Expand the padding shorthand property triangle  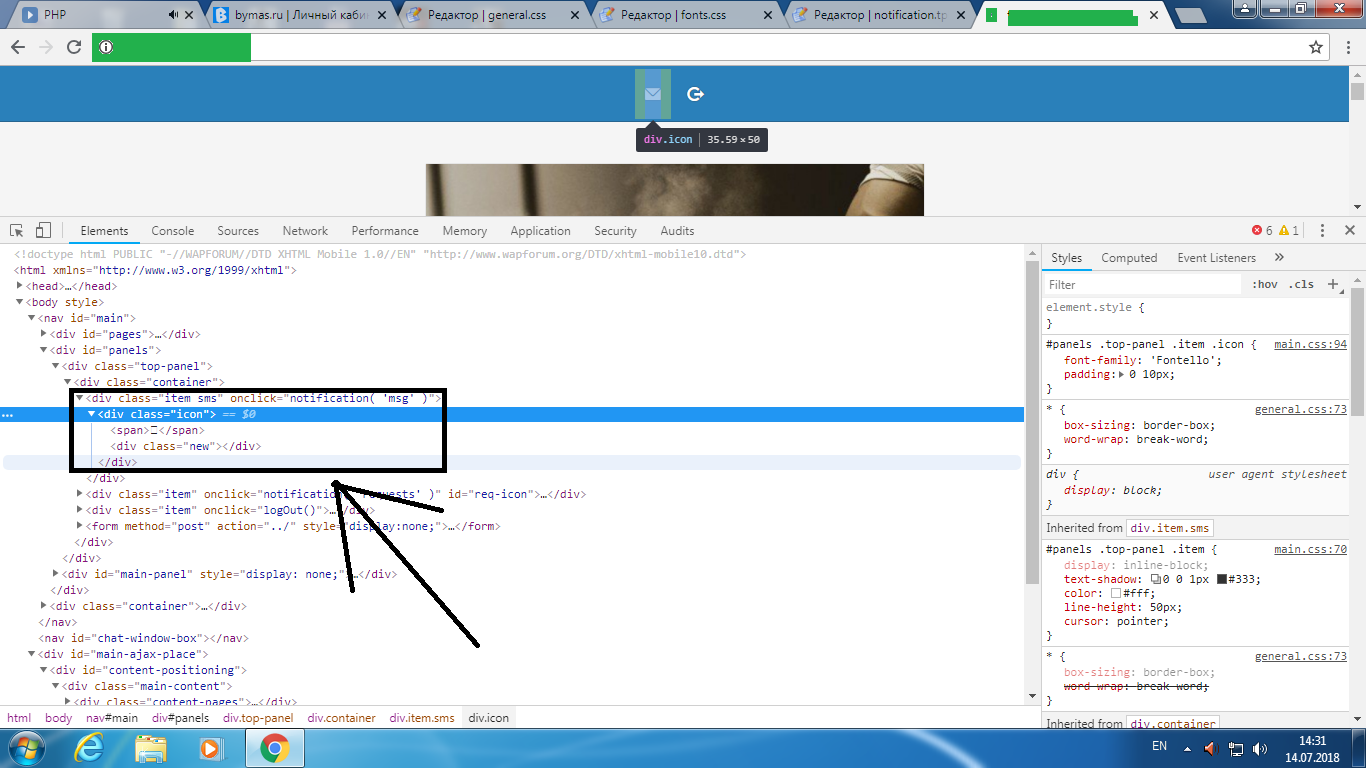click(1122, 375)
